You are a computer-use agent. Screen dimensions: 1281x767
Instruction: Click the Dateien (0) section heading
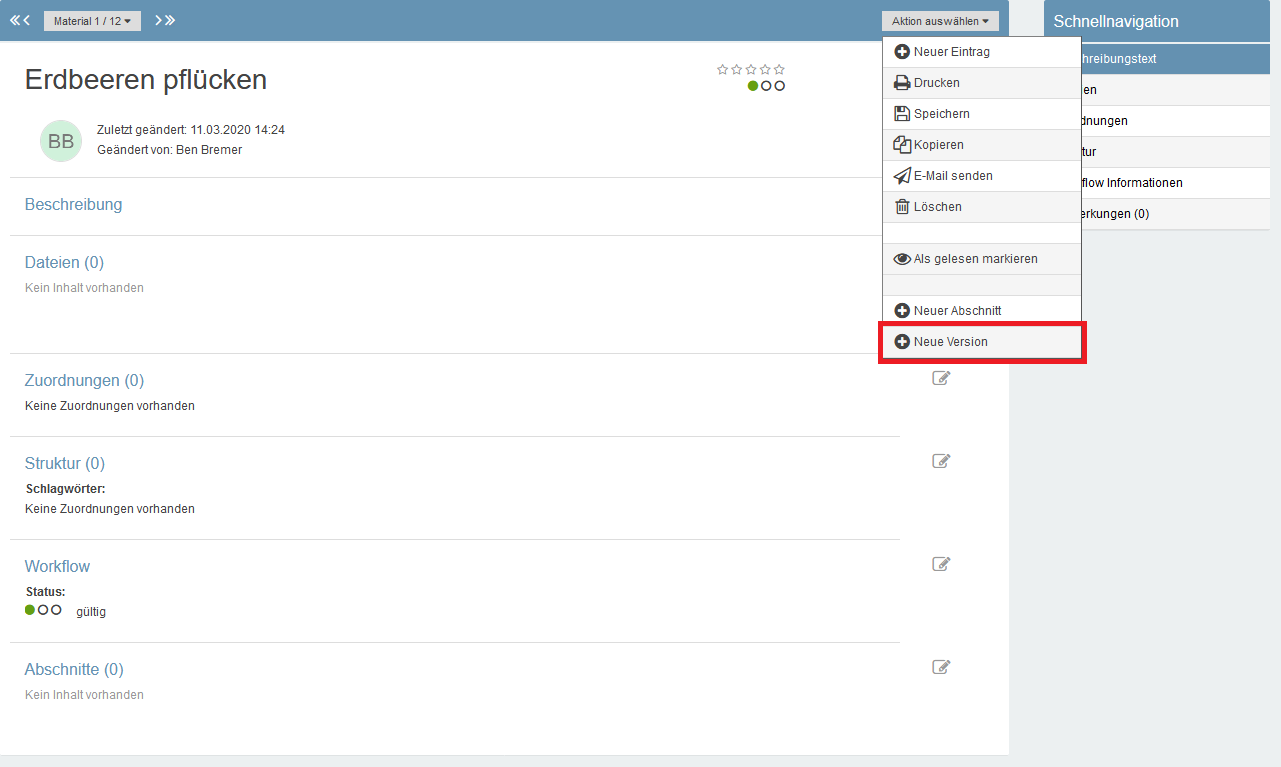point(64,262)
